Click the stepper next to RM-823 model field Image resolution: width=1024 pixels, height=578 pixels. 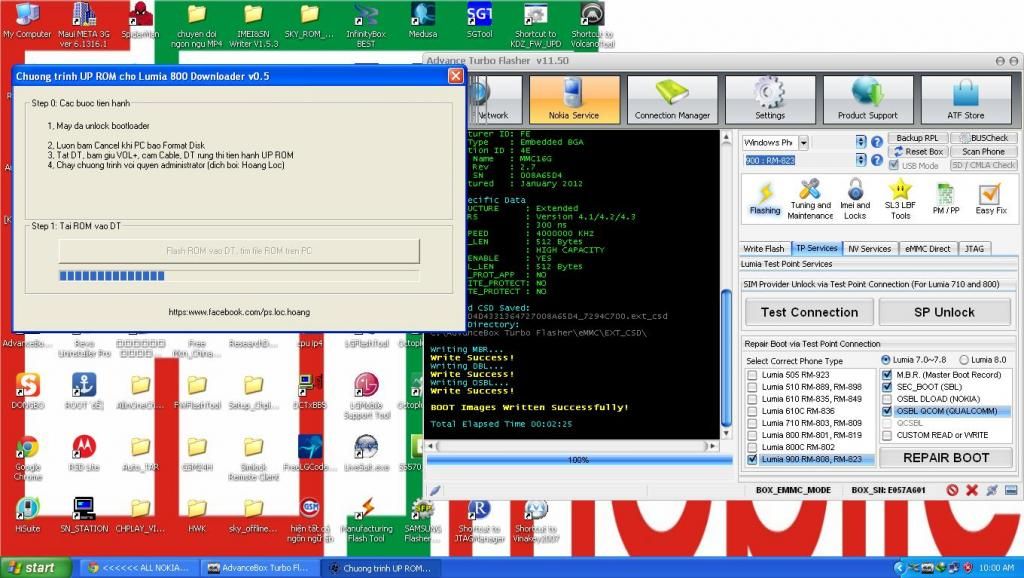[861, 160]
